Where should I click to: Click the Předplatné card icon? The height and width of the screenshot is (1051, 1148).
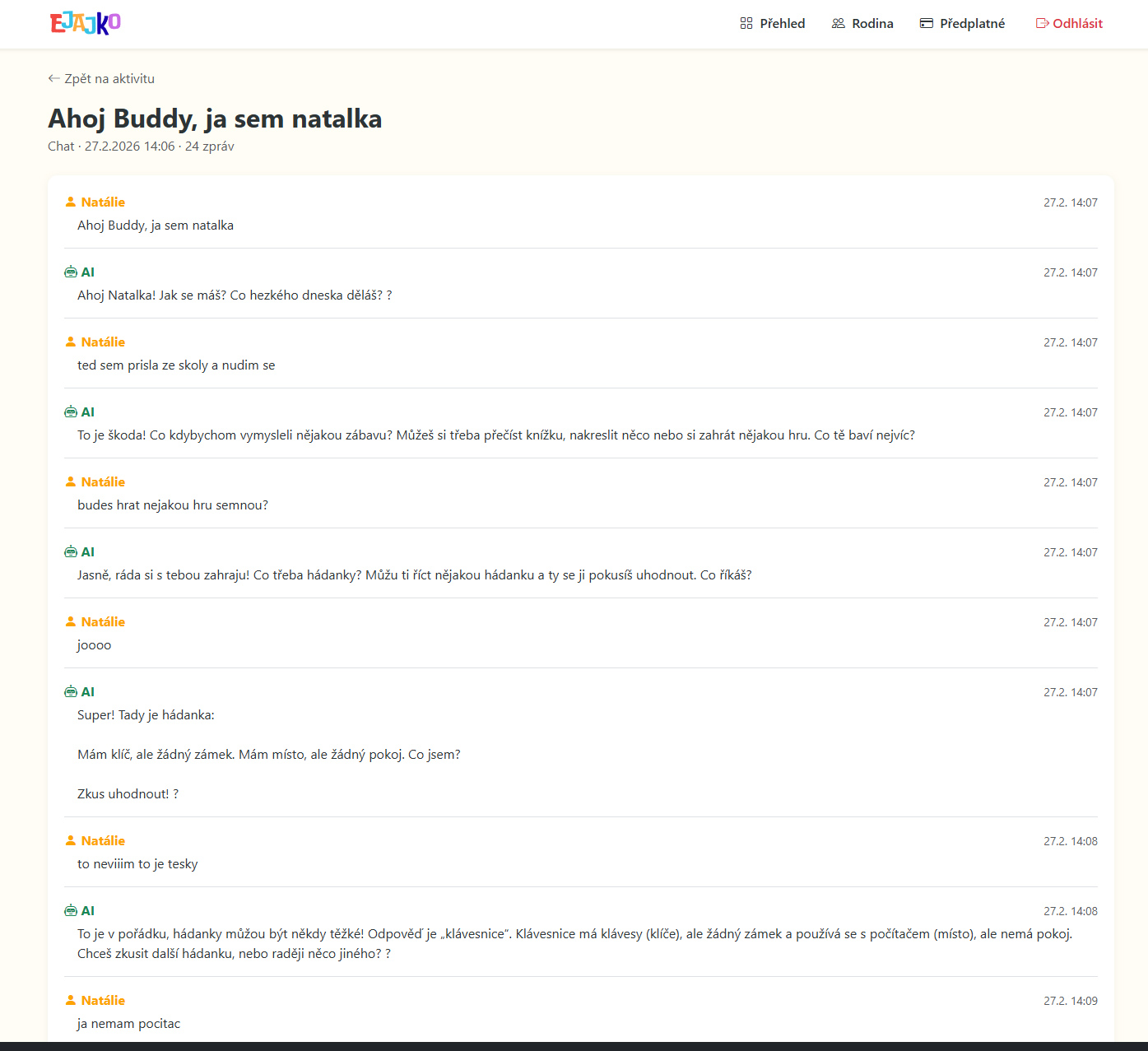click(927, 24)
